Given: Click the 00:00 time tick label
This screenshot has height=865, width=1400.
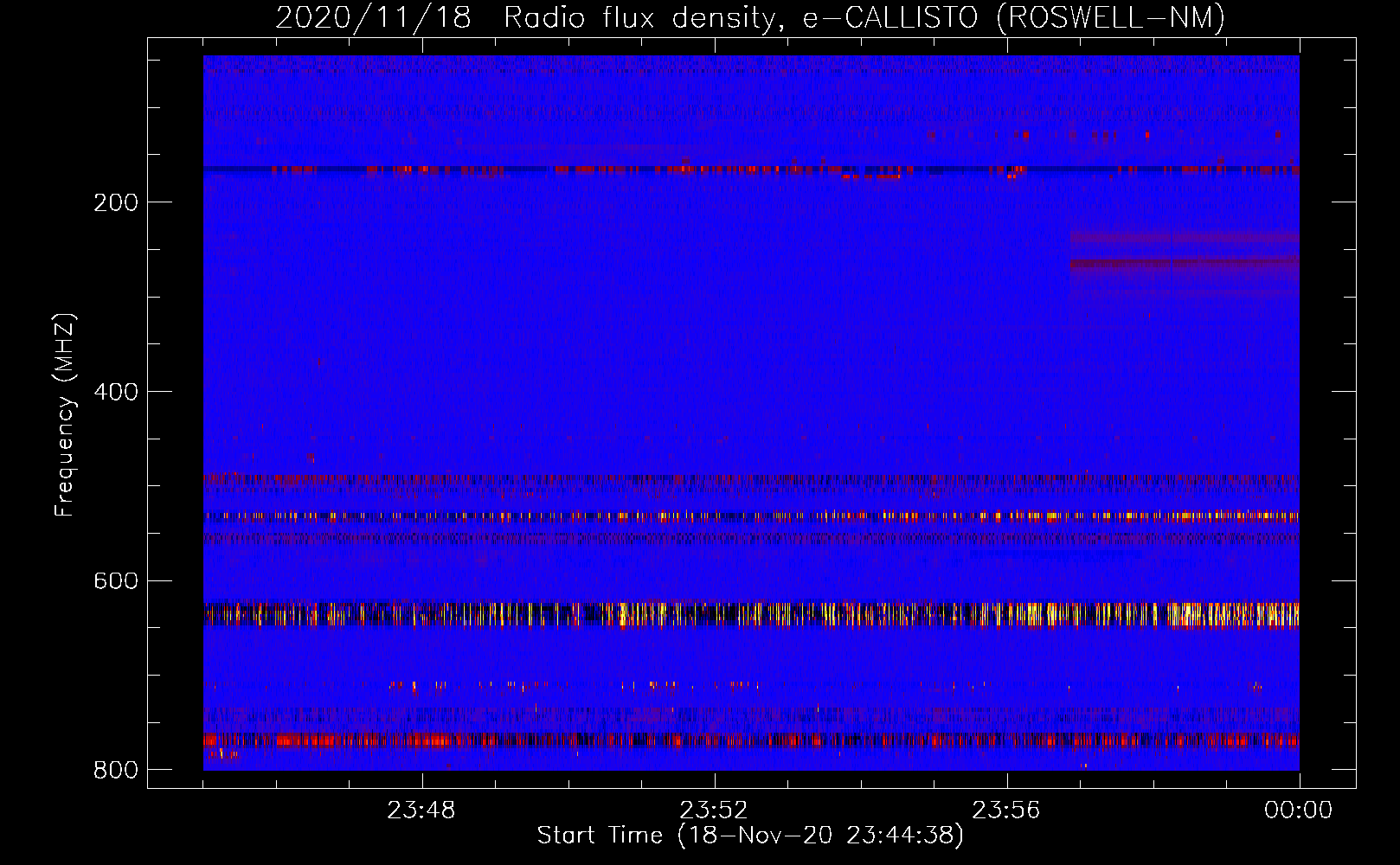Looking at the screenshot, I should click(1299, 811).
